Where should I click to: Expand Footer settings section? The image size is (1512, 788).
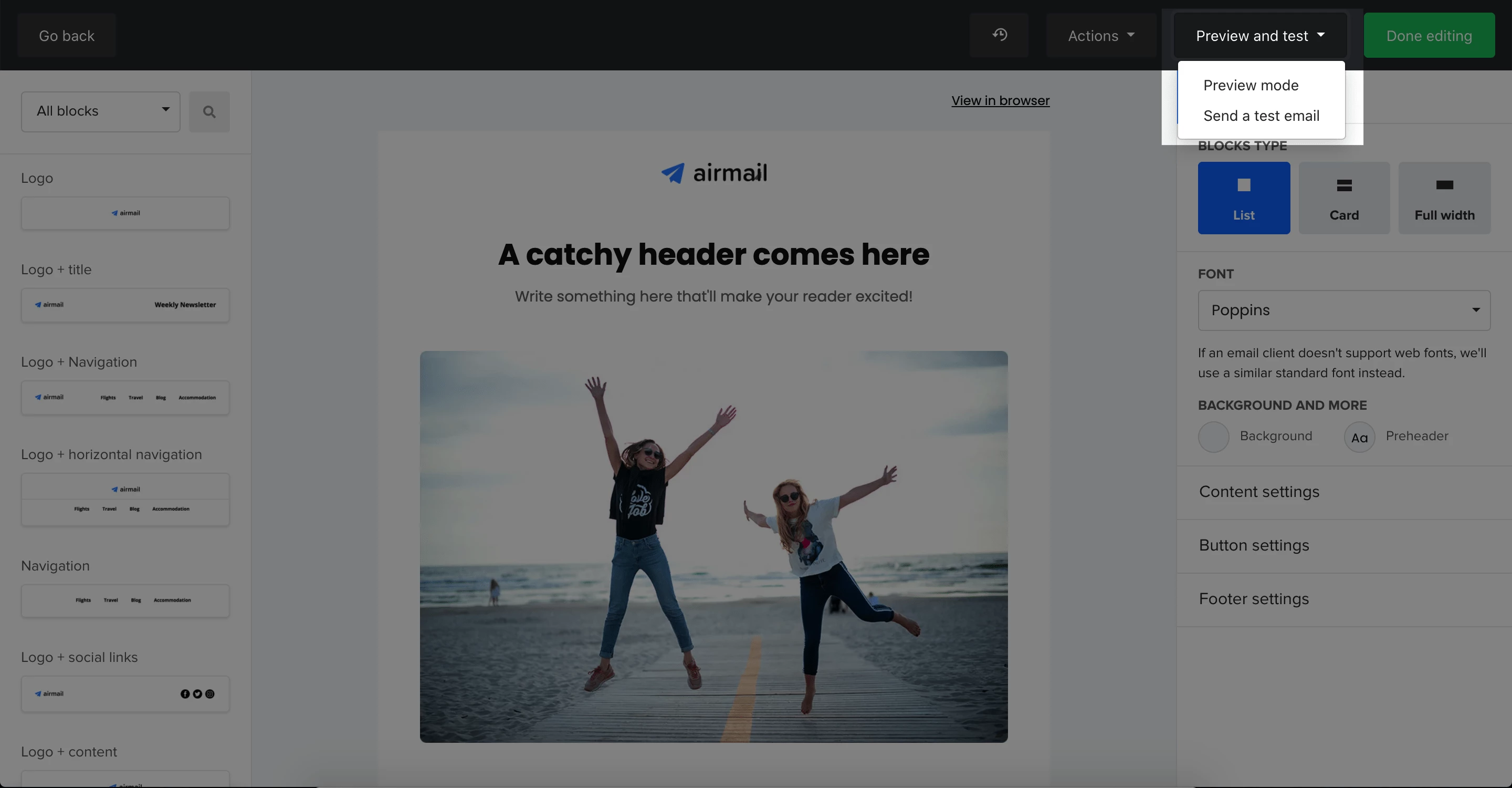coord(1254,599)
